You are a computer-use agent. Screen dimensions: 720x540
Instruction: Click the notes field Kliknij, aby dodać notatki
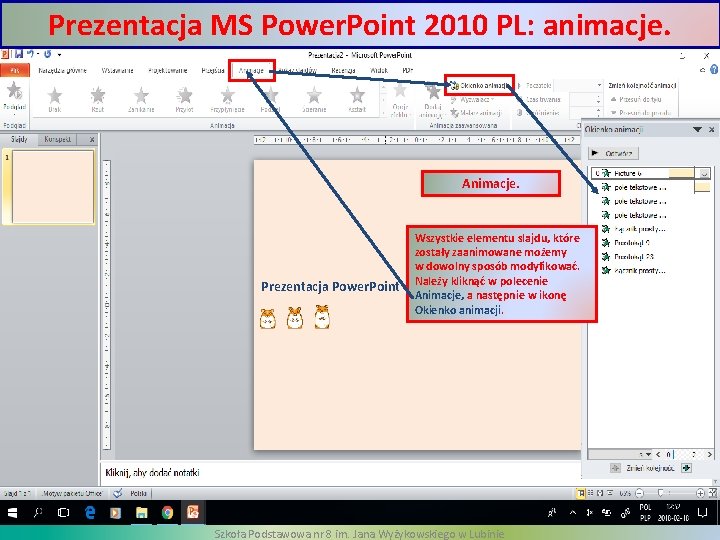[340, 472]
